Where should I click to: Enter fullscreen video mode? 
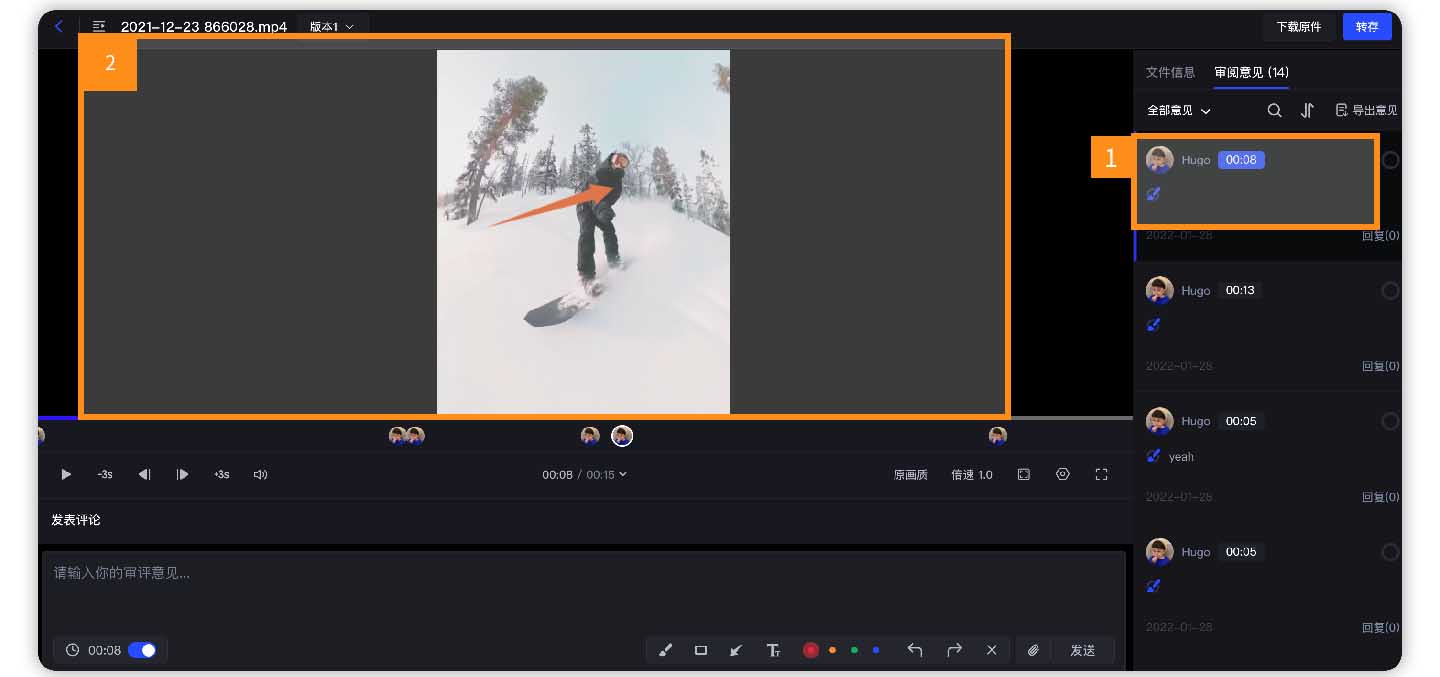pyautogui.click(x=1101, y=475)
